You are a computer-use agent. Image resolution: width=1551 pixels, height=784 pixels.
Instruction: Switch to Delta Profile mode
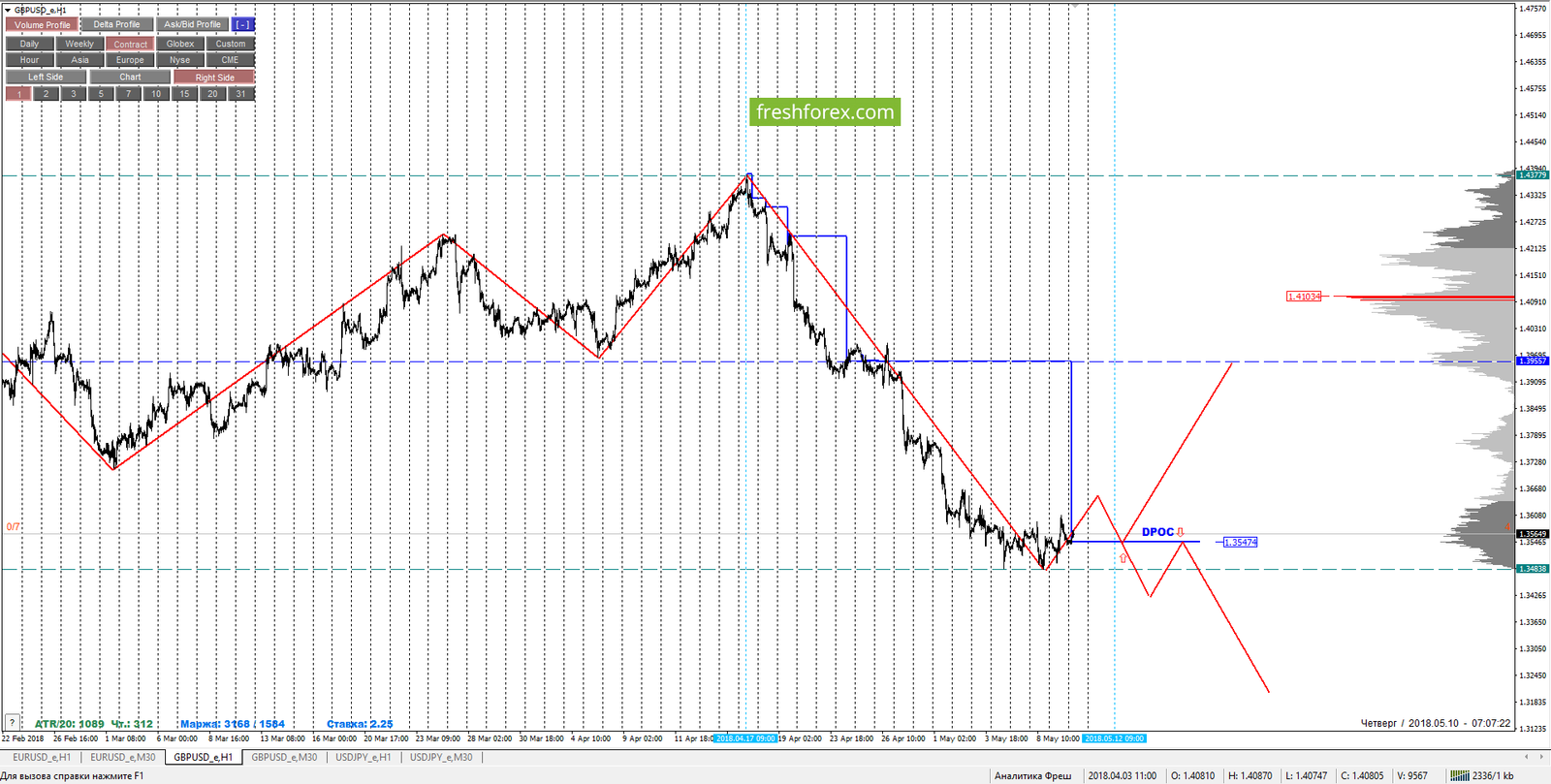(x=116, y=24)
